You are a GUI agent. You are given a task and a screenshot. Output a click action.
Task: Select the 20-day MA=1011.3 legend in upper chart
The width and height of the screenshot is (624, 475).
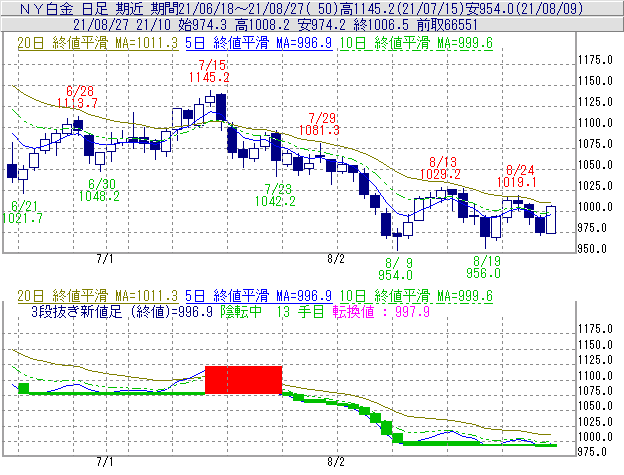pyautogui.click(x=98, y=43)
